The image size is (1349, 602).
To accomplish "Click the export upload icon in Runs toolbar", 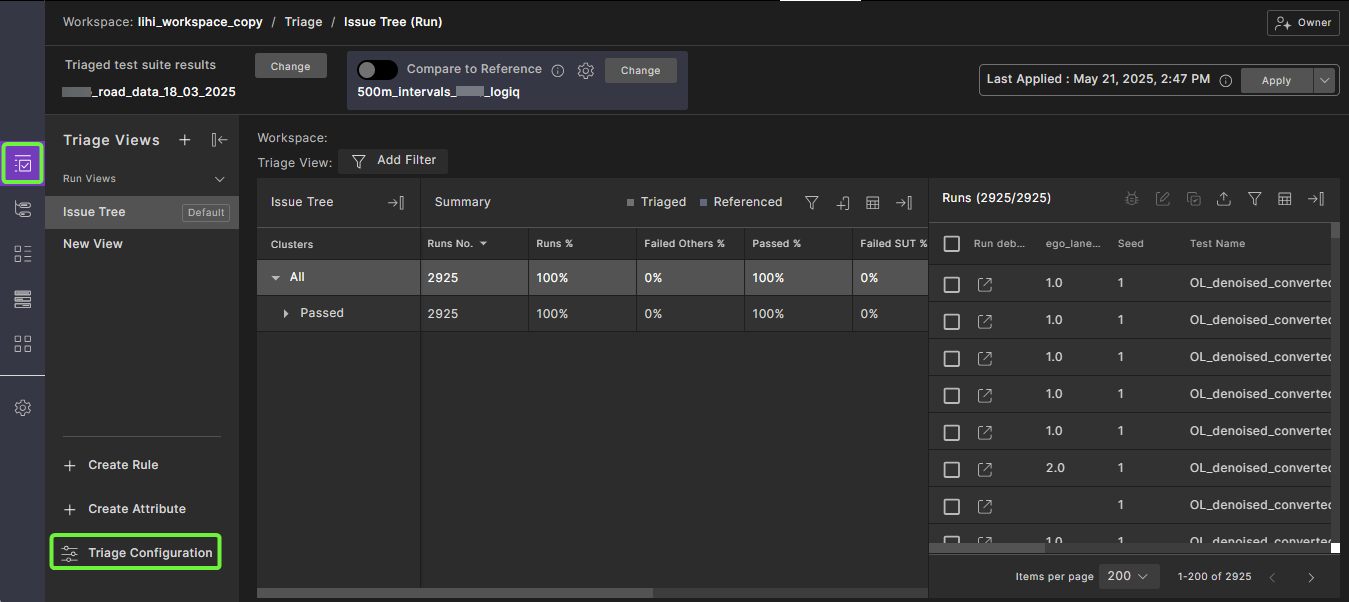I will click(1223, 199).
